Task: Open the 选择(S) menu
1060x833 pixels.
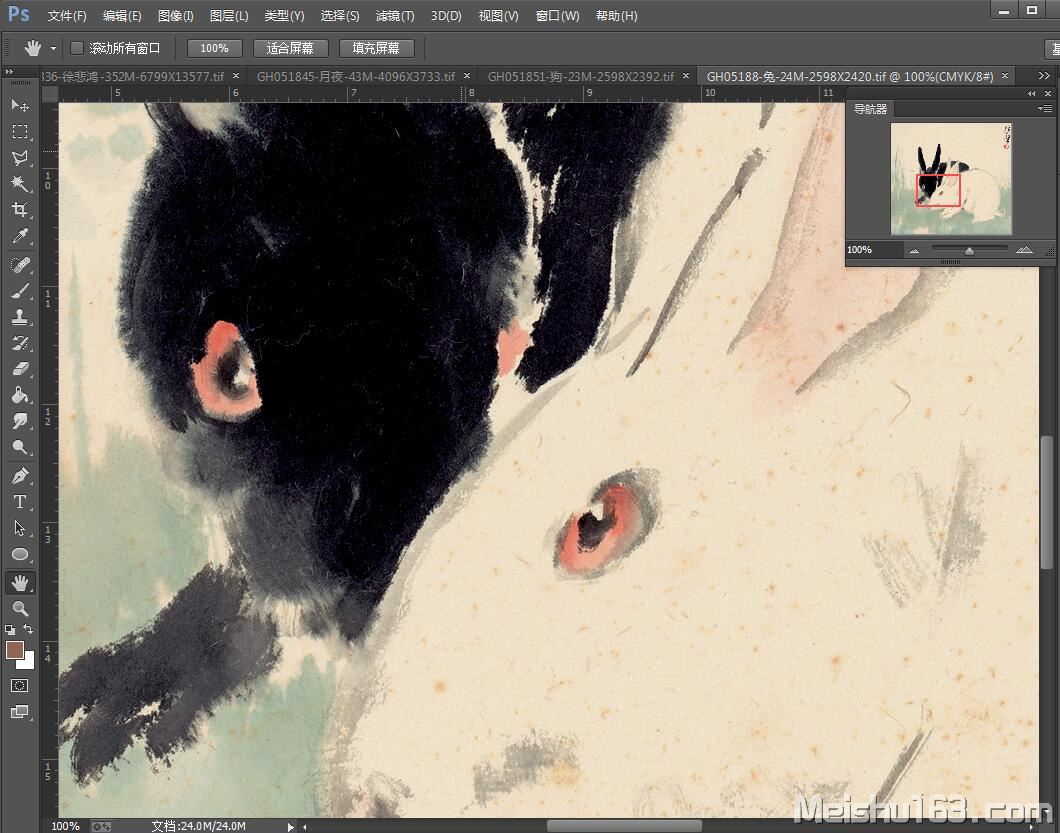Action: coord(339,16)
